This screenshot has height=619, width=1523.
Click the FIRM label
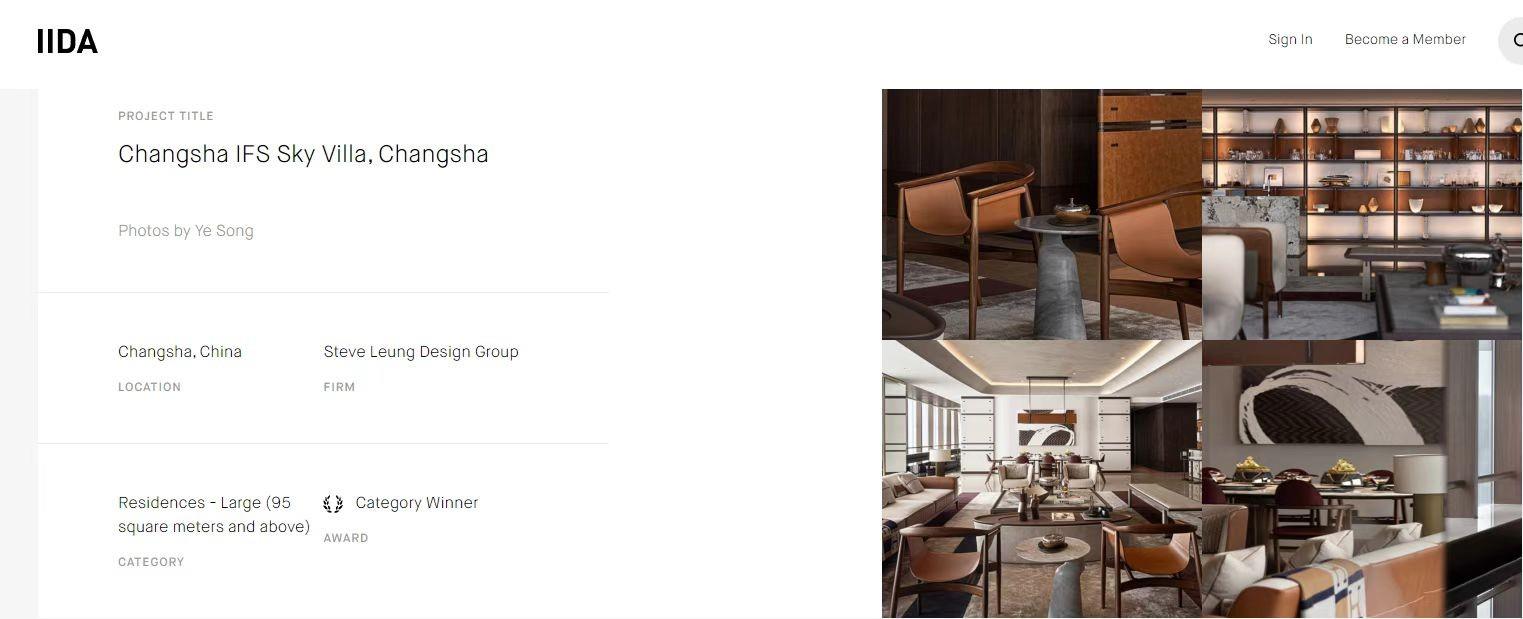tap(339, 387)
